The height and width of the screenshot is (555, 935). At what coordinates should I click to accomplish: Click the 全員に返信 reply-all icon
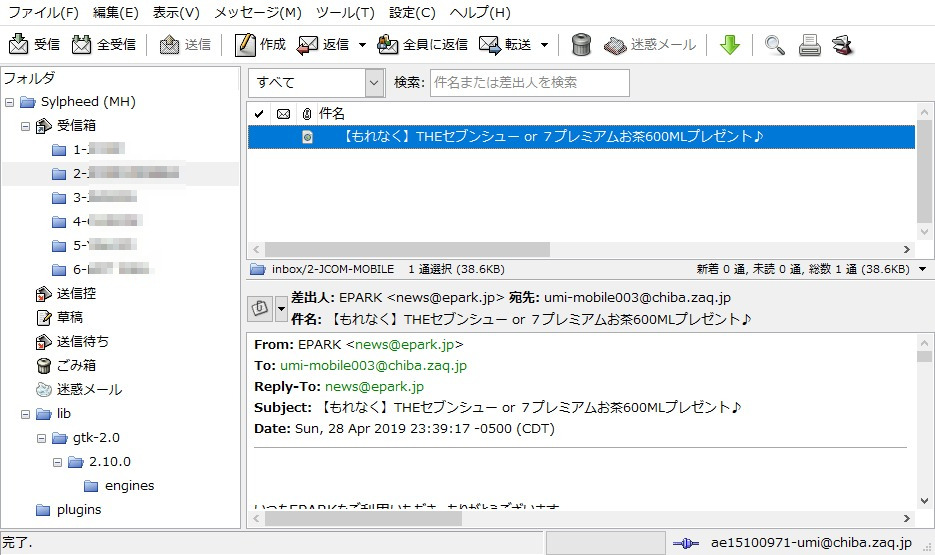coord(389,45)
